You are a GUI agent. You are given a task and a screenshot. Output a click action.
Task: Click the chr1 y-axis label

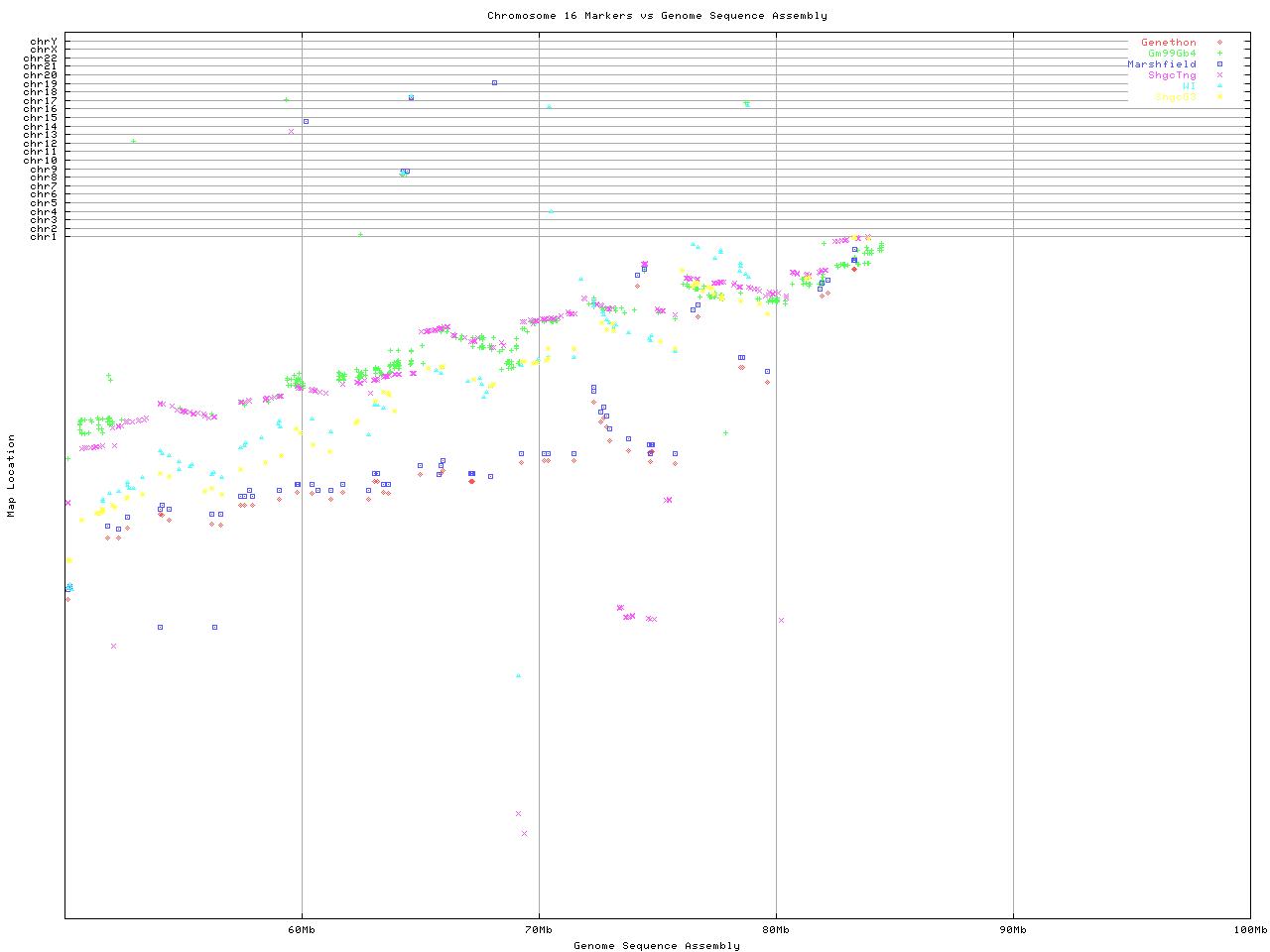coord(44,236)
